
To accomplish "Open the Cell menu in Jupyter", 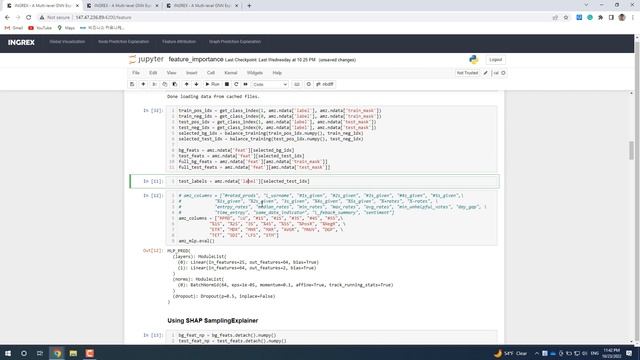I will (211, 73).
